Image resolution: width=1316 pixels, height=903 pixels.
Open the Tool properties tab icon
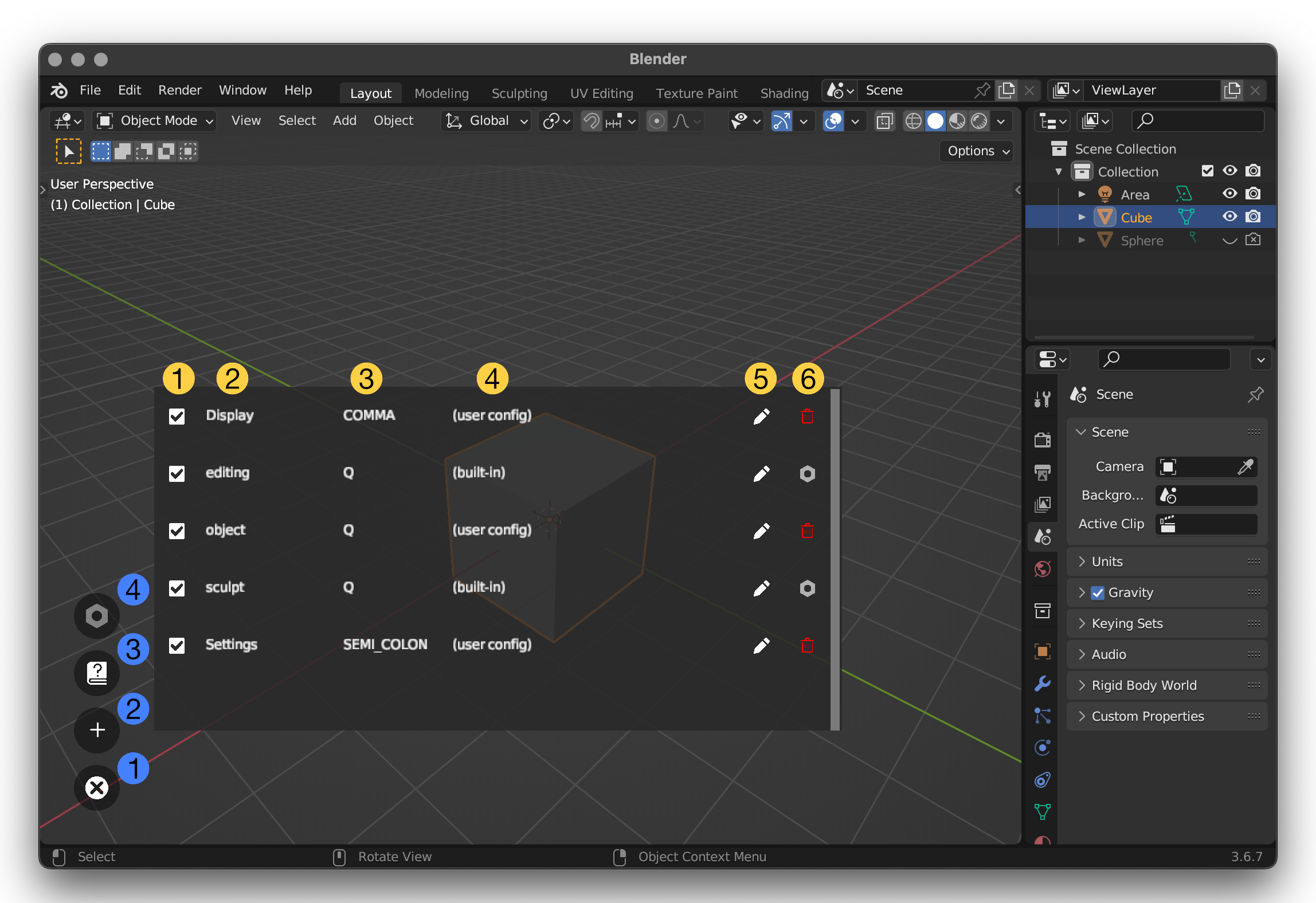1043,399
